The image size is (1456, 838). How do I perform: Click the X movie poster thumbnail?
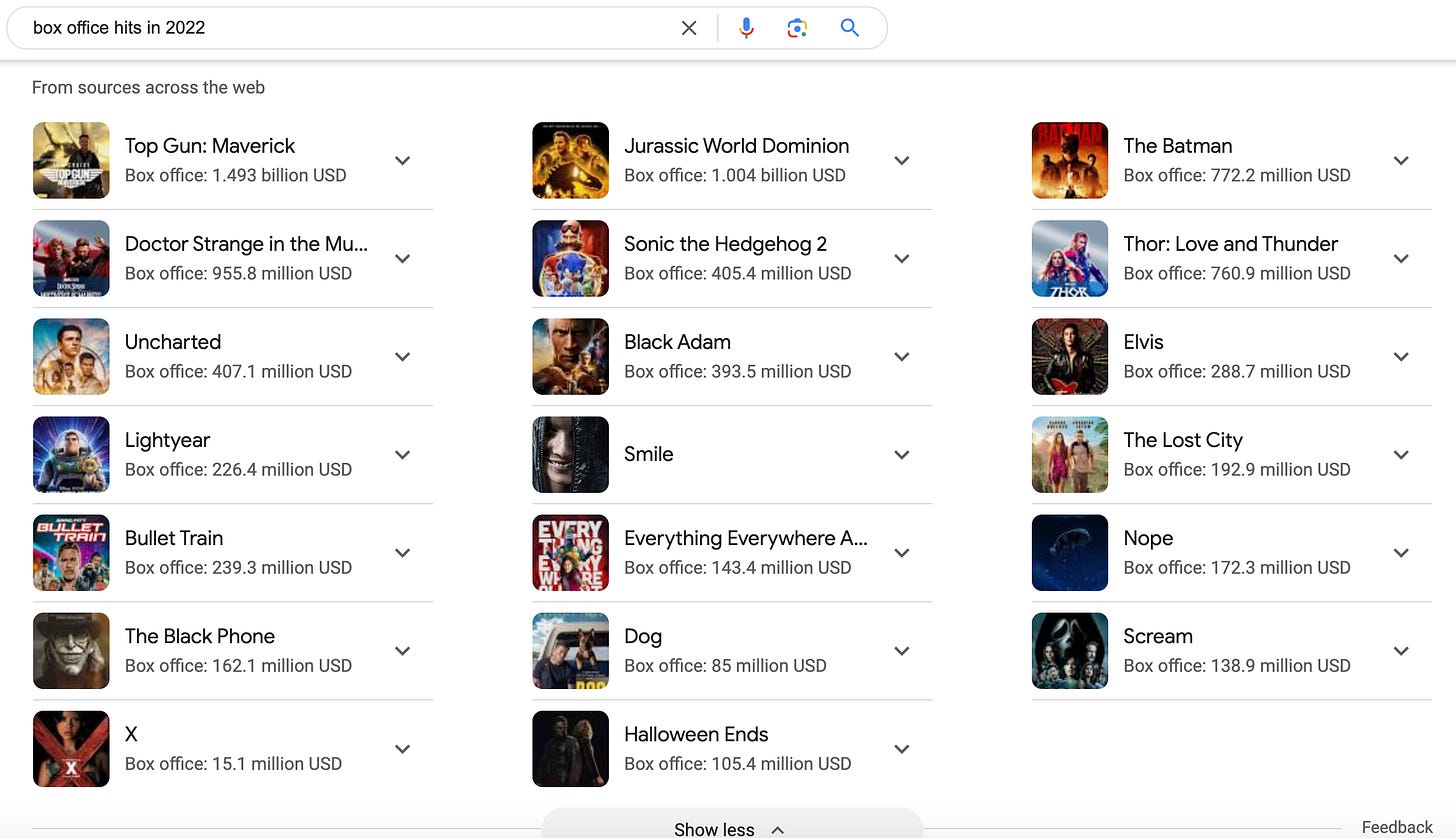click(71, 748)
